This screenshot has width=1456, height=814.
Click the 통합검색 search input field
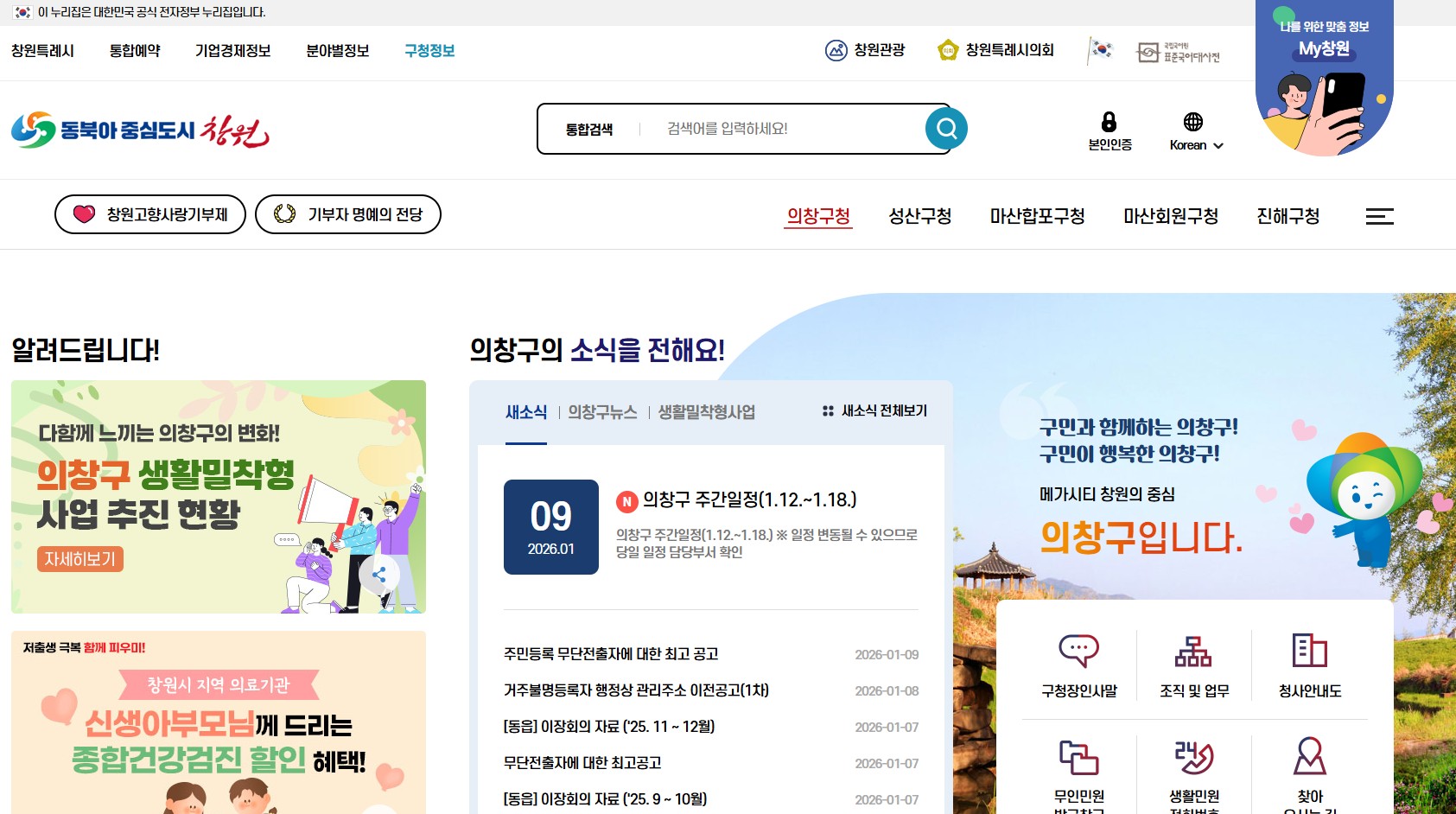[x=778, y=127]
